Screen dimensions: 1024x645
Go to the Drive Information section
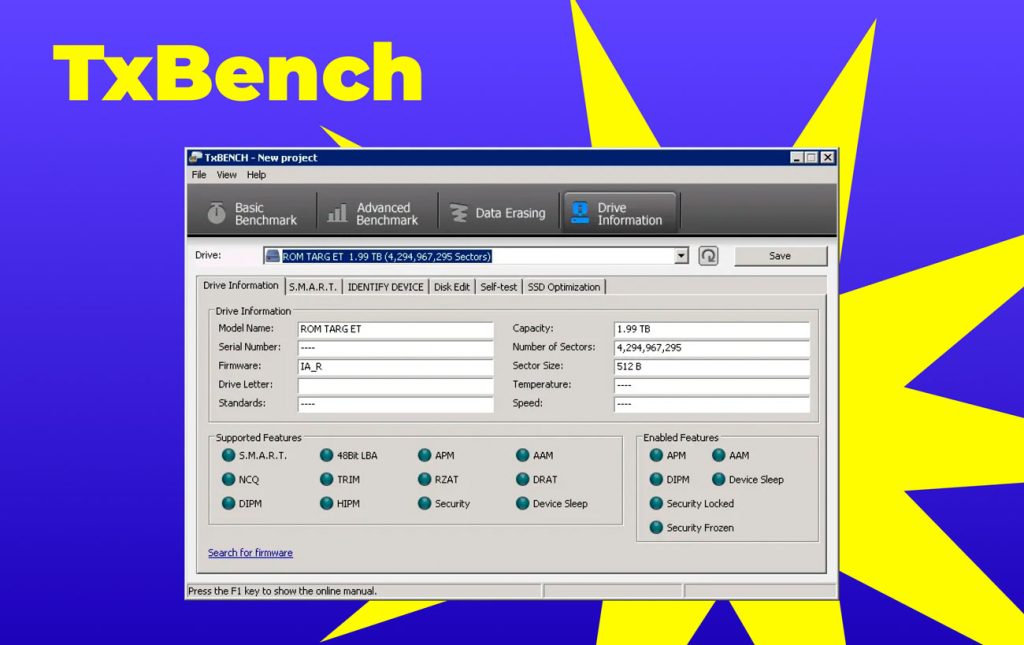[x=619, y=213]
